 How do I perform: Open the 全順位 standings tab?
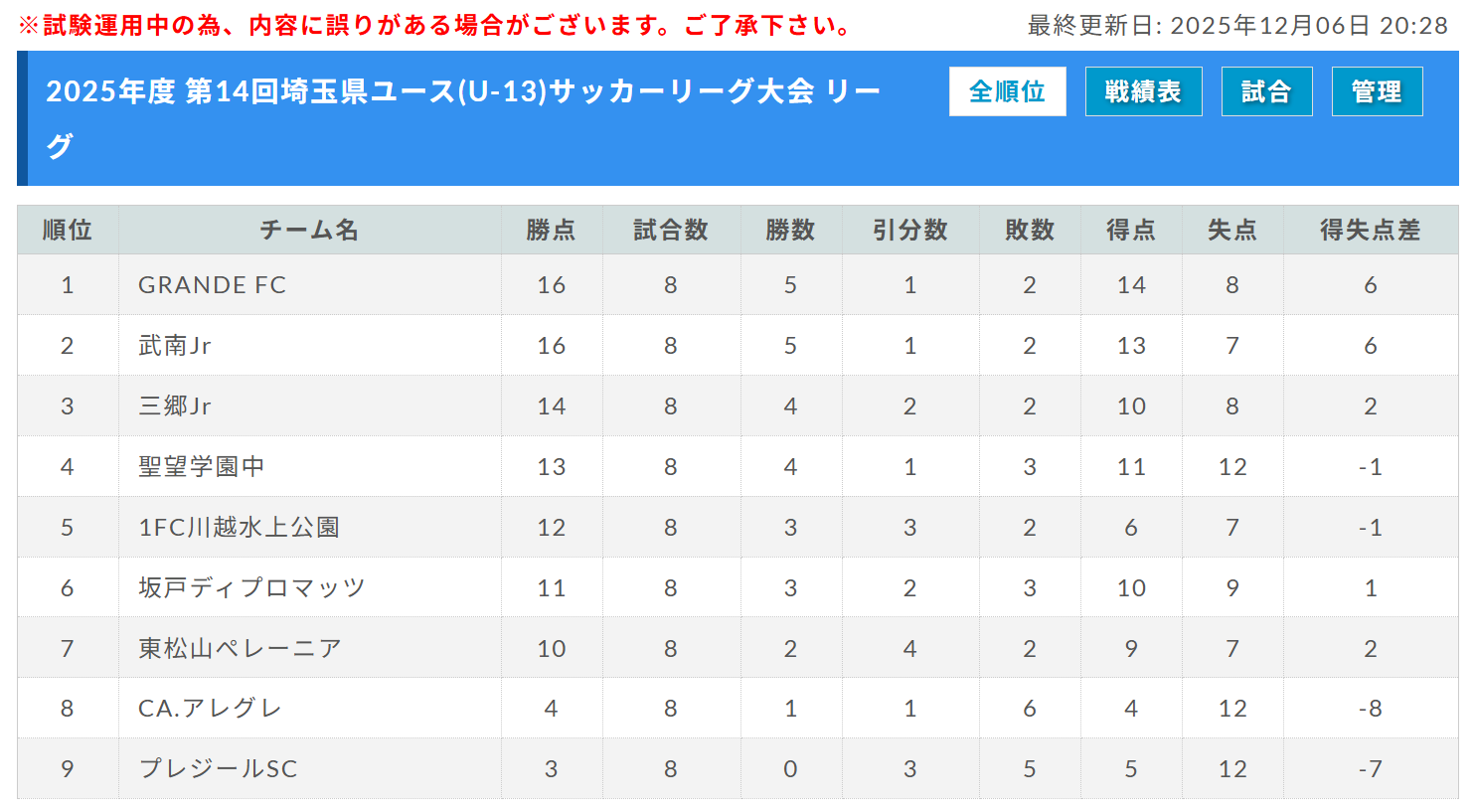[x=1007, y=91]
